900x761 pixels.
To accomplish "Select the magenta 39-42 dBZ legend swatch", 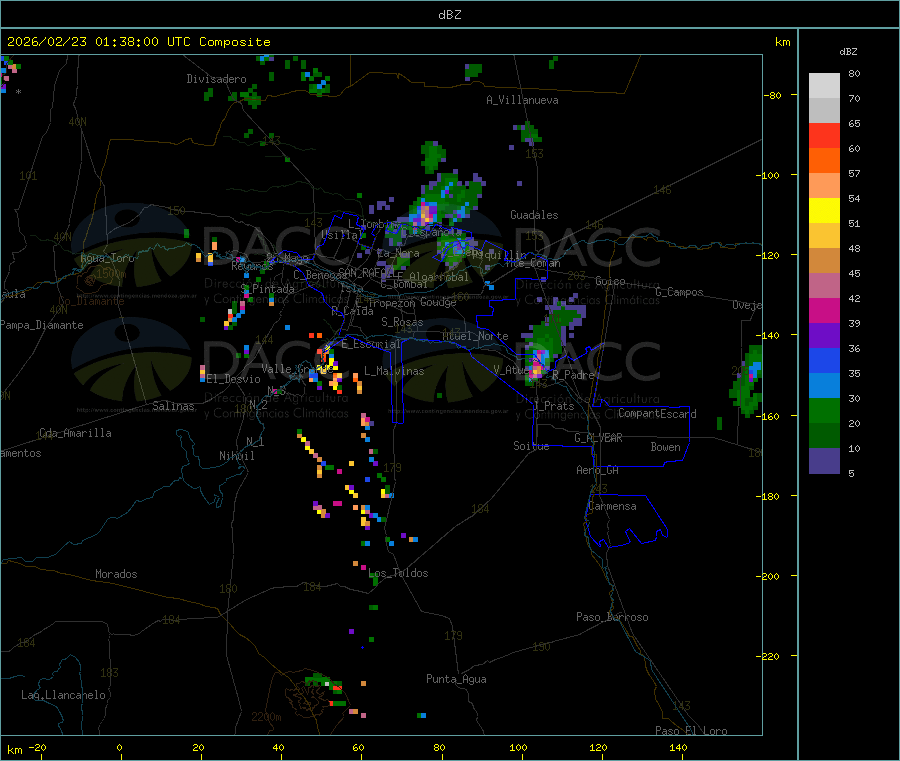I will point(824,310).
